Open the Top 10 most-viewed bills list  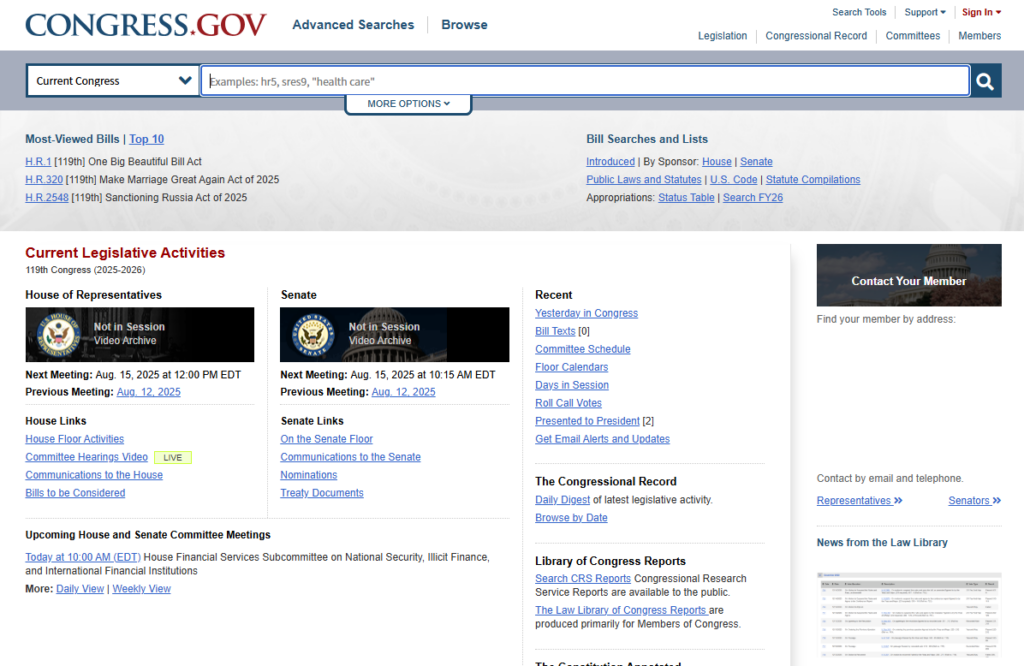click(147, 139)
